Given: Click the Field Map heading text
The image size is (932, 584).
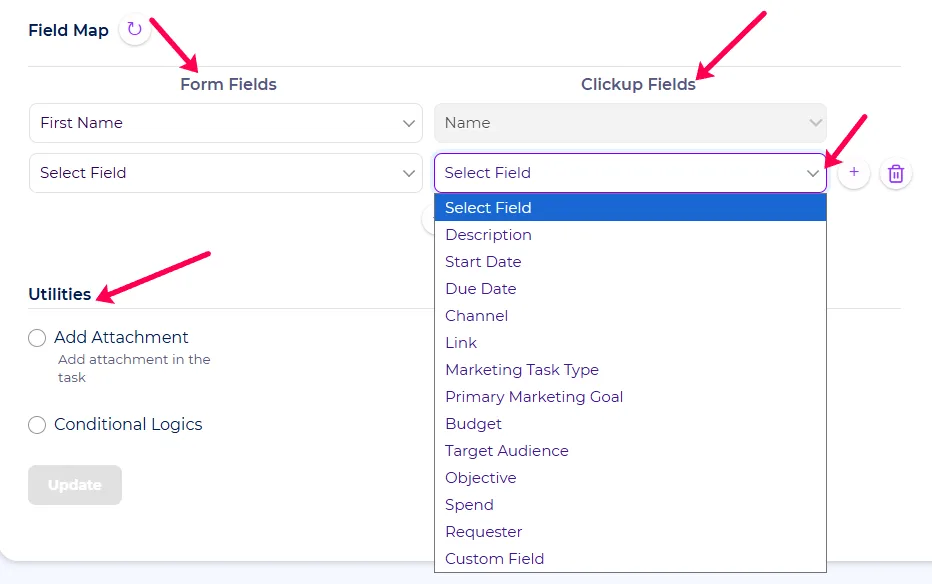Looking at the screenshot, I should pos(68,30).
